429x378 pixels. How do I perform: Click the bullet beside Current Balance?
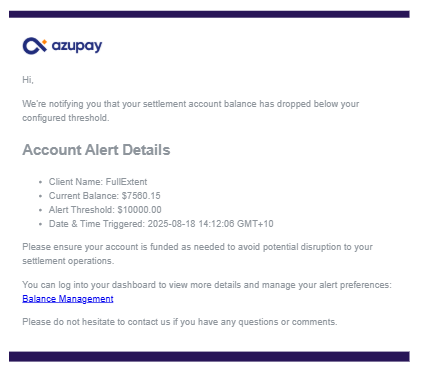tap(40, 196)
